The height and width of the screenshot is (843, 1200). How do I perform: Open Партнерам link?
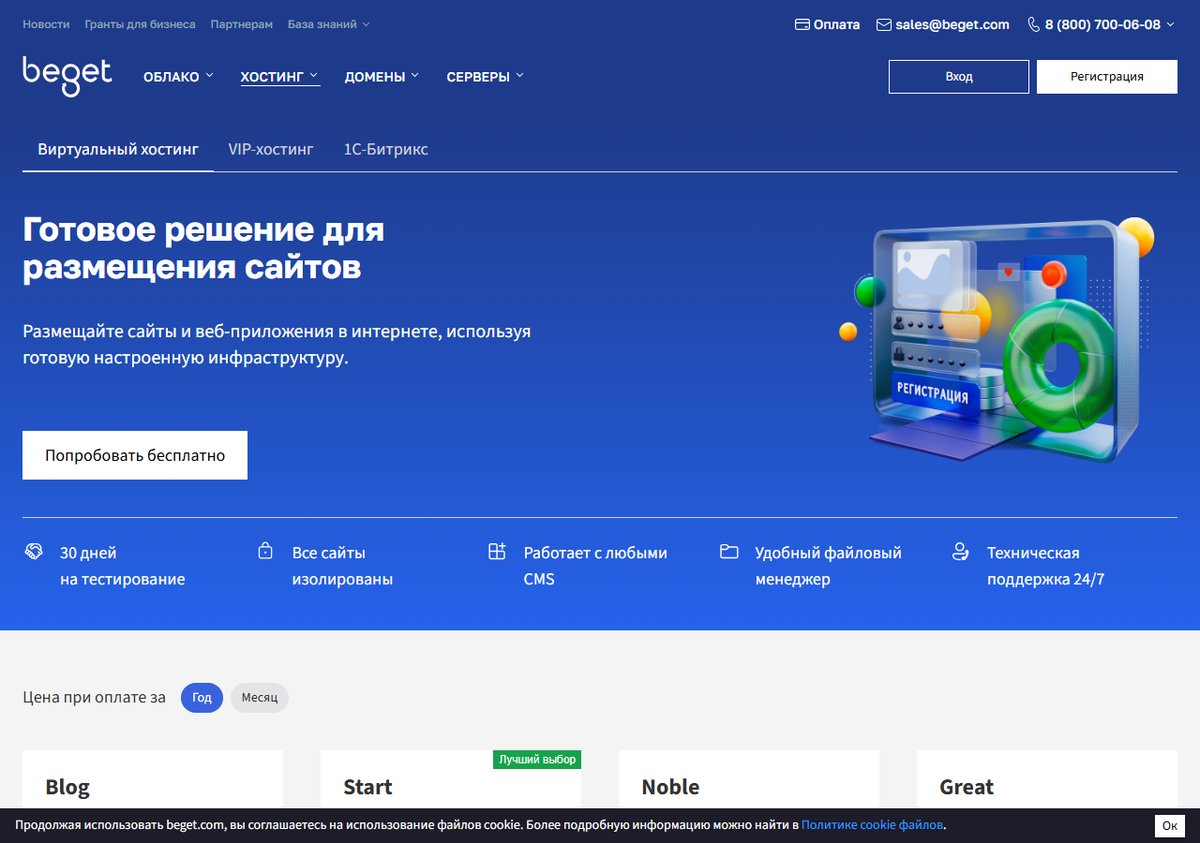(x=242, y=24)
